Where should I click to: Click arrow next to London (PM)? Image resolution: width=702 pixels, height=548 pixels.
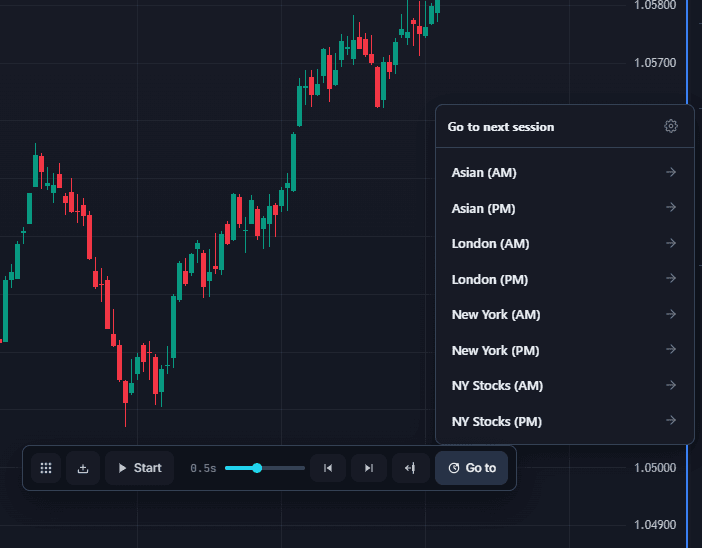(x=671, y=278)
